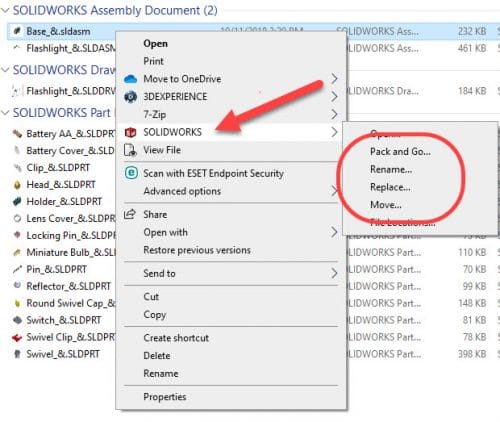The image size is (500, 422).
Task: Click the Swivel_&.SLDPRT part icon
Action: pos(17,354)
